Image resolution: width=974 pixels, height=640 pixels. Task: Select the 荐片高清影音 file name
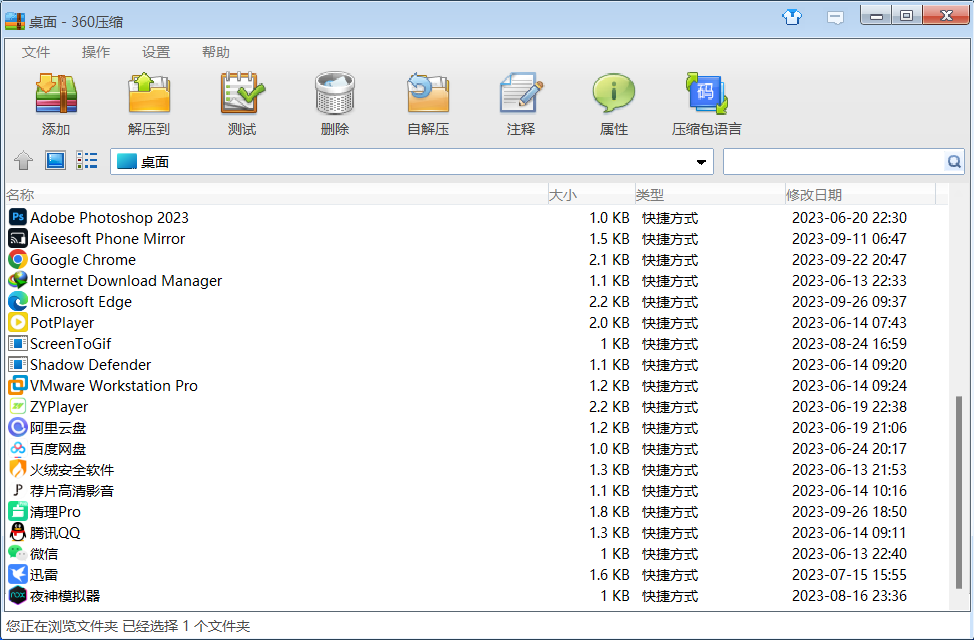[72, 491]
